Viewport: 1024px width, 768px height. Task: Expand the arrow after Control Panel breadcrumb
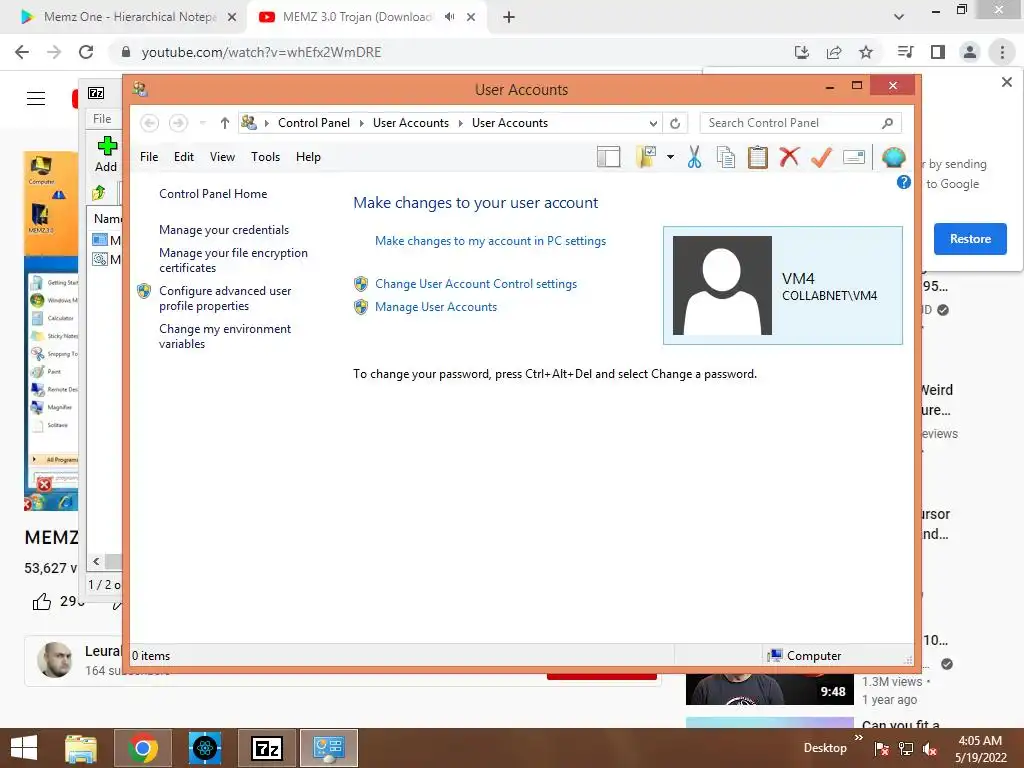362,123
